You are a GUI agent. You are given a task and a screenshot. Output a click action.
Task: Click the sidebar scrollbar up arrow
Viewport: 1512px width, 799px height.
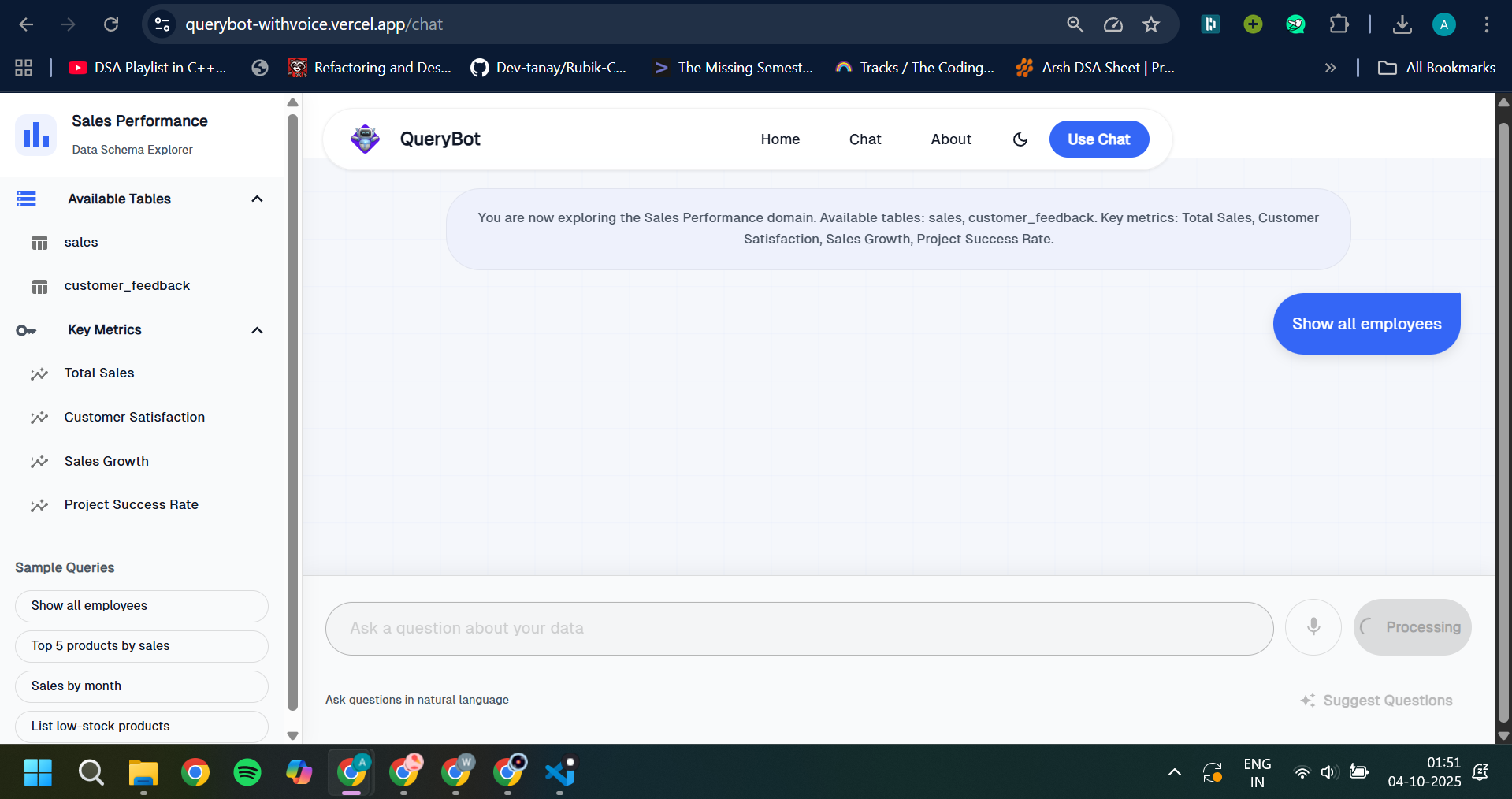(292, 102)
